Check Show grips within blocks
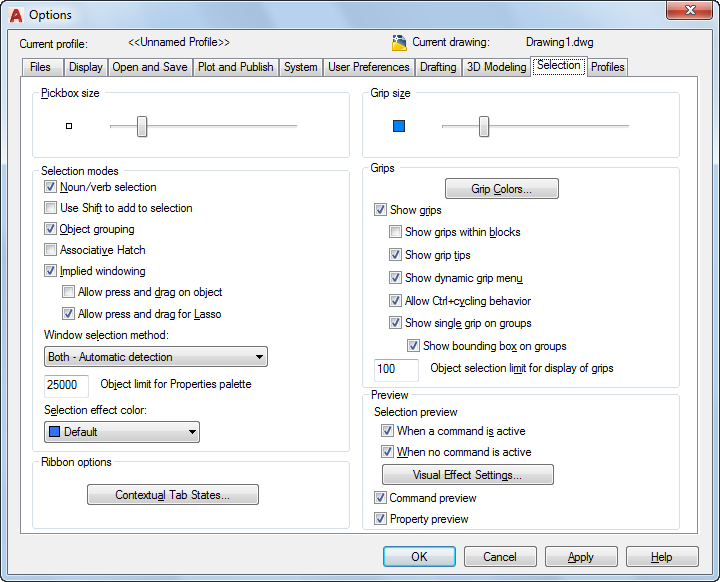The width and height of the screenshot is (720, 582). (x=396, y=232)
